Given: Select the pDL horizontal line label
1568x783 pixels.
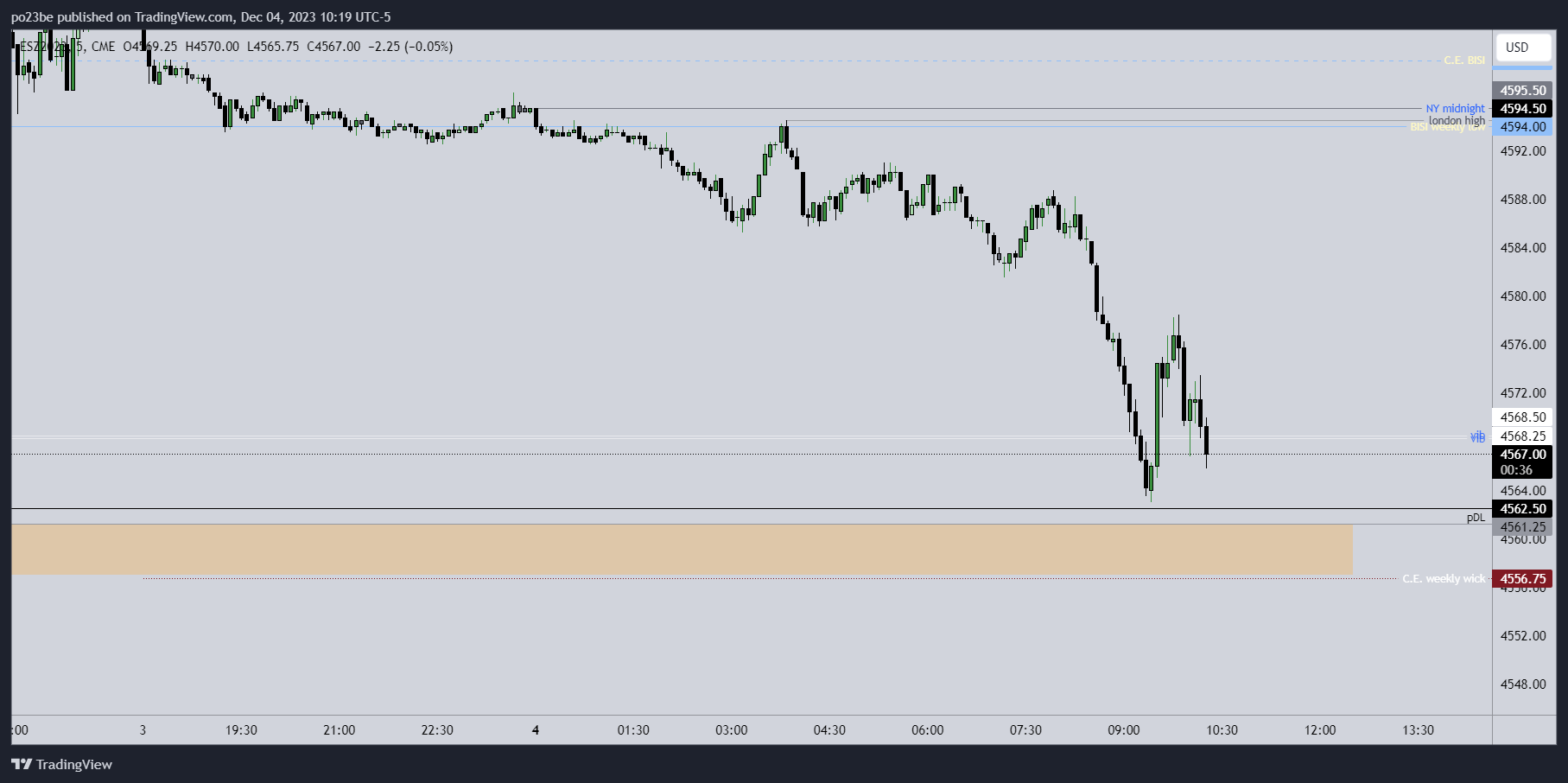Looking at the screenshot, I should coord(1476,518).
